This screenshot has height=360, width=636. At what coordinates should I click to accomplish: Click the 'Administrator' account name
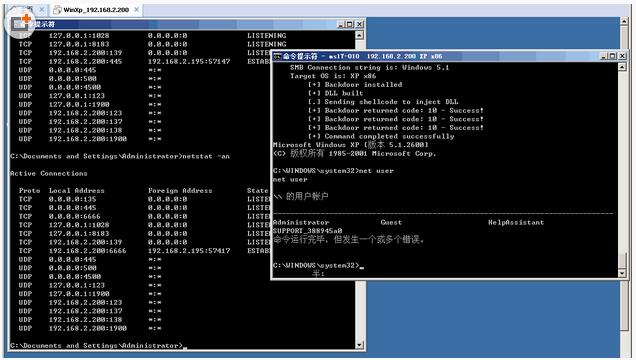point(301,222)
